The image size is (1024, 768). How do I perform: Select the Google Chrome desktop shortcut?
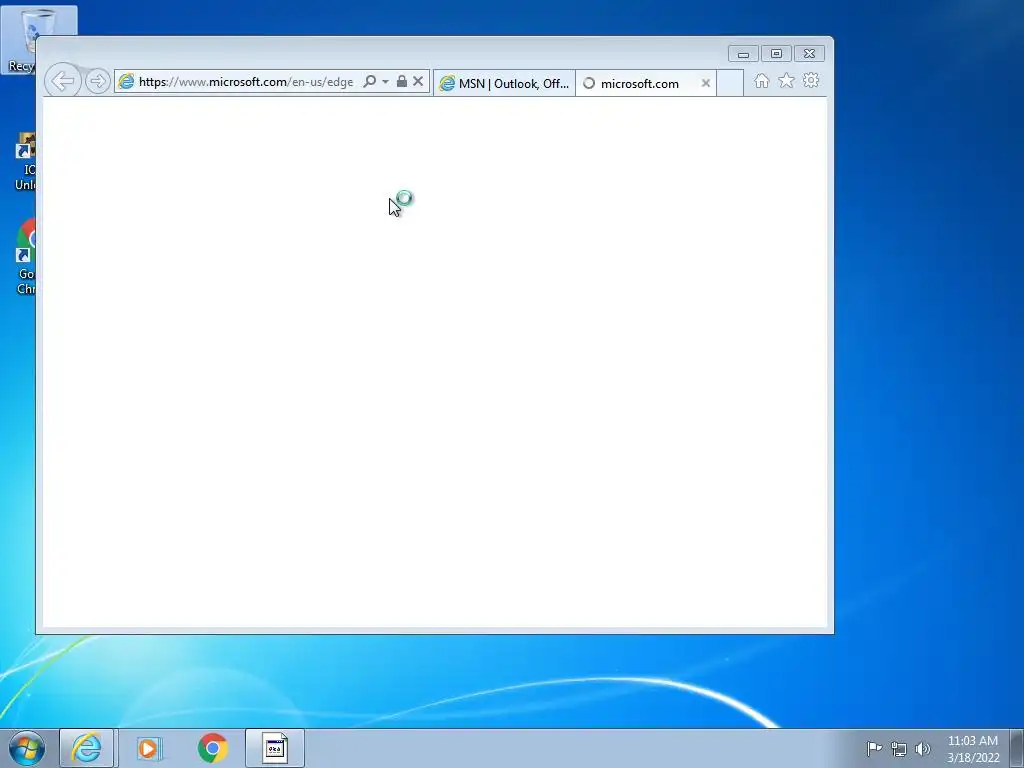[25, 257]
